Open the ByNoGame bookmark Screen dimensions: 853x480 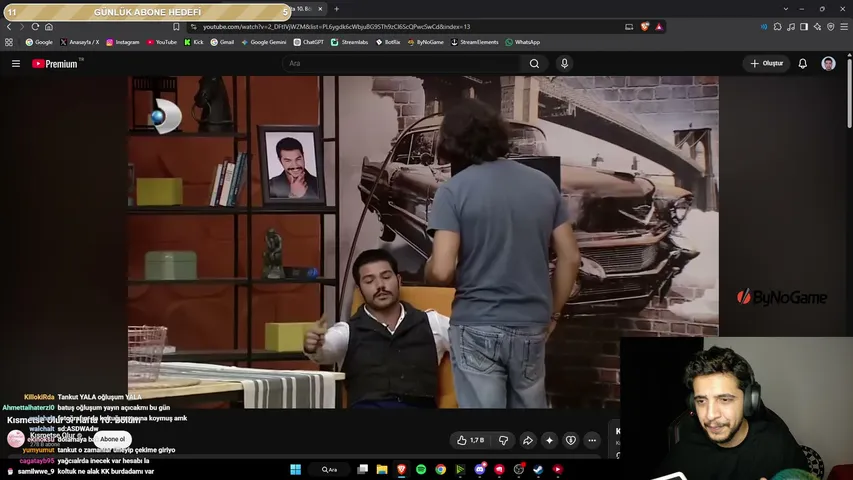tap(425, 42)
